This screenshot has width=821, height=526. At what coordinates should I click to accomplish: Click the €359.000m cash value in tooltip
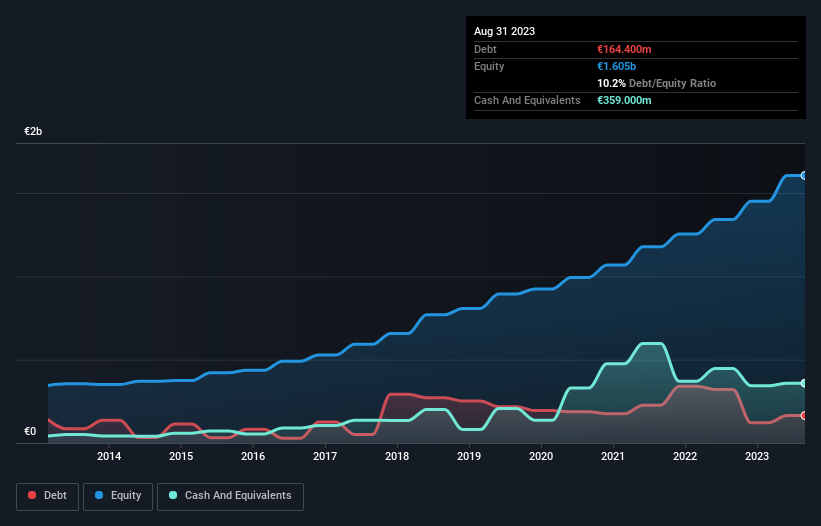point(624,100)
